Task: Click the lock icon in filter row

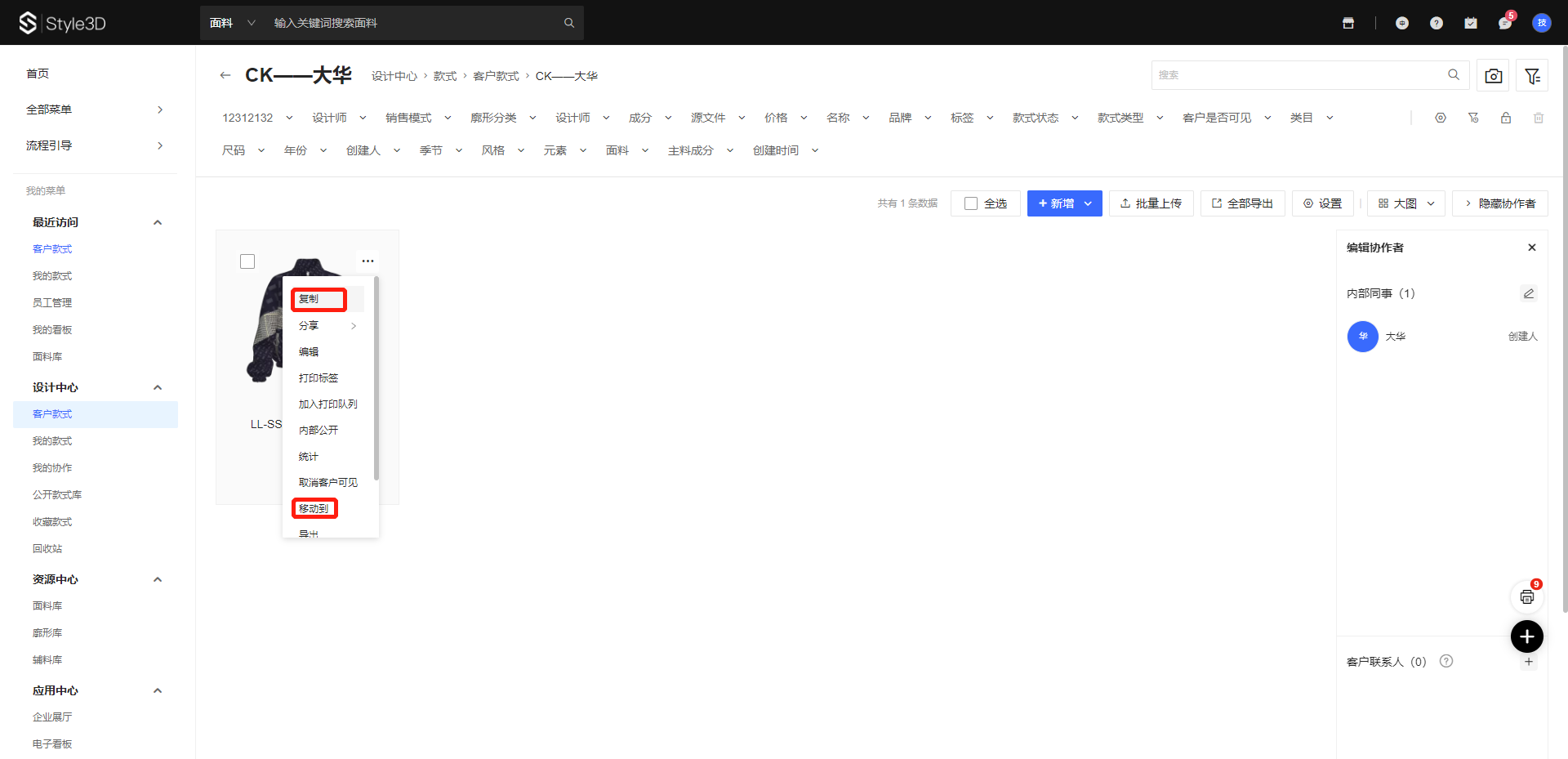Action: 1505,118
